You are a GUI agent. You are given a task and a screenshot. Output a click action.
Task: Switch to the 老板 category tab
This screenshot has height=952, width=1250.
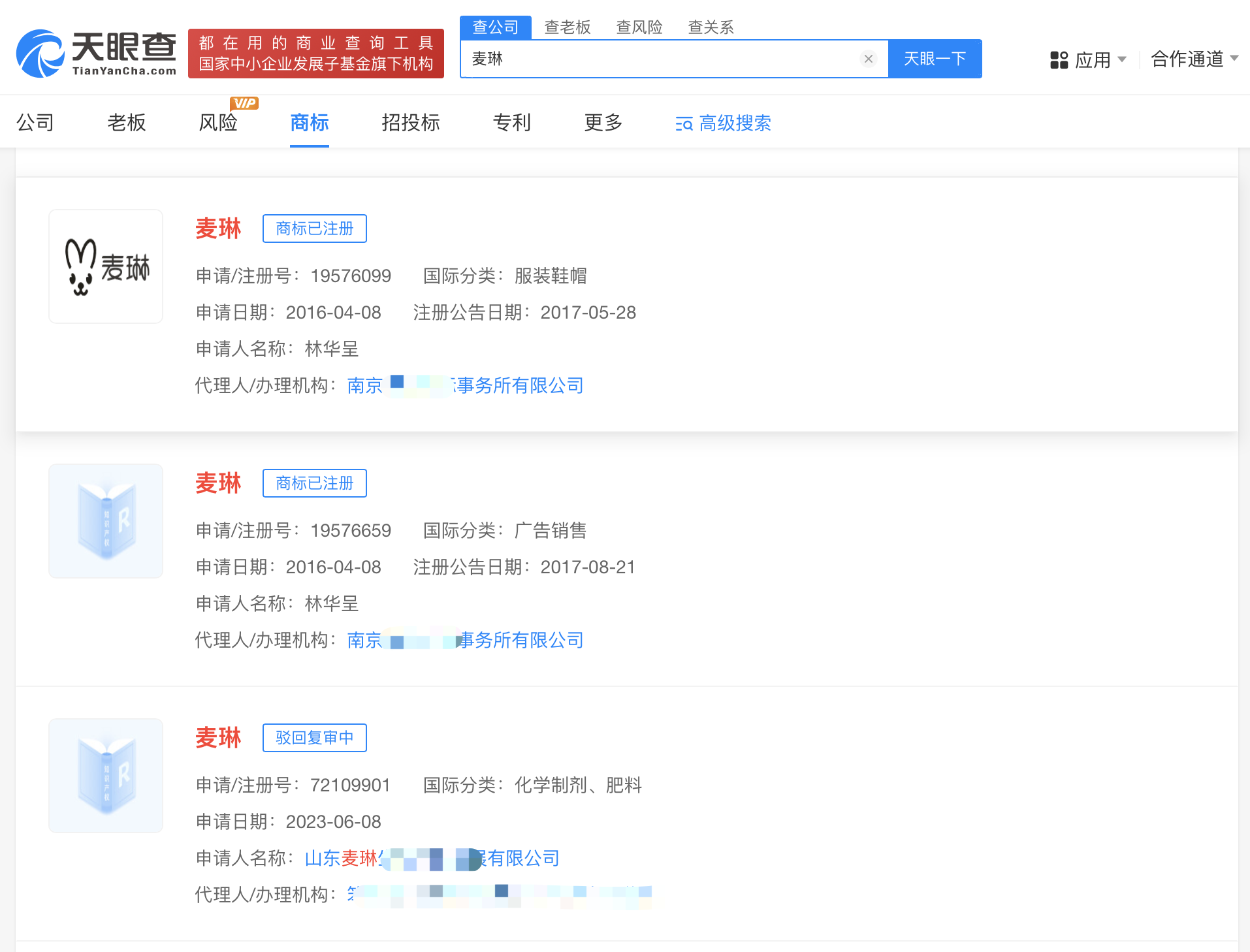point(127,122)
